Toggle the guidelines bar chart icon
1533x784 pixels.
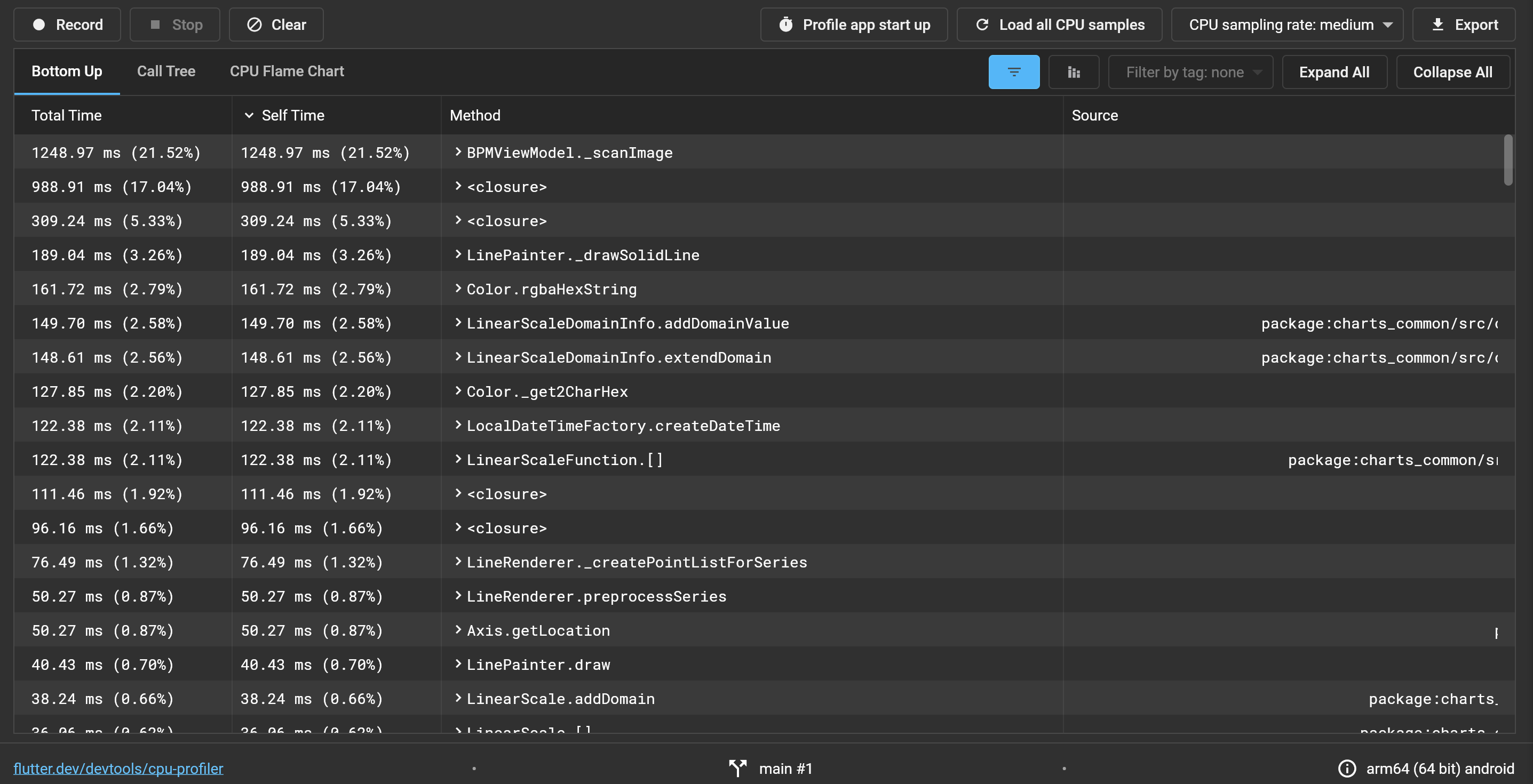point(1074,72)
